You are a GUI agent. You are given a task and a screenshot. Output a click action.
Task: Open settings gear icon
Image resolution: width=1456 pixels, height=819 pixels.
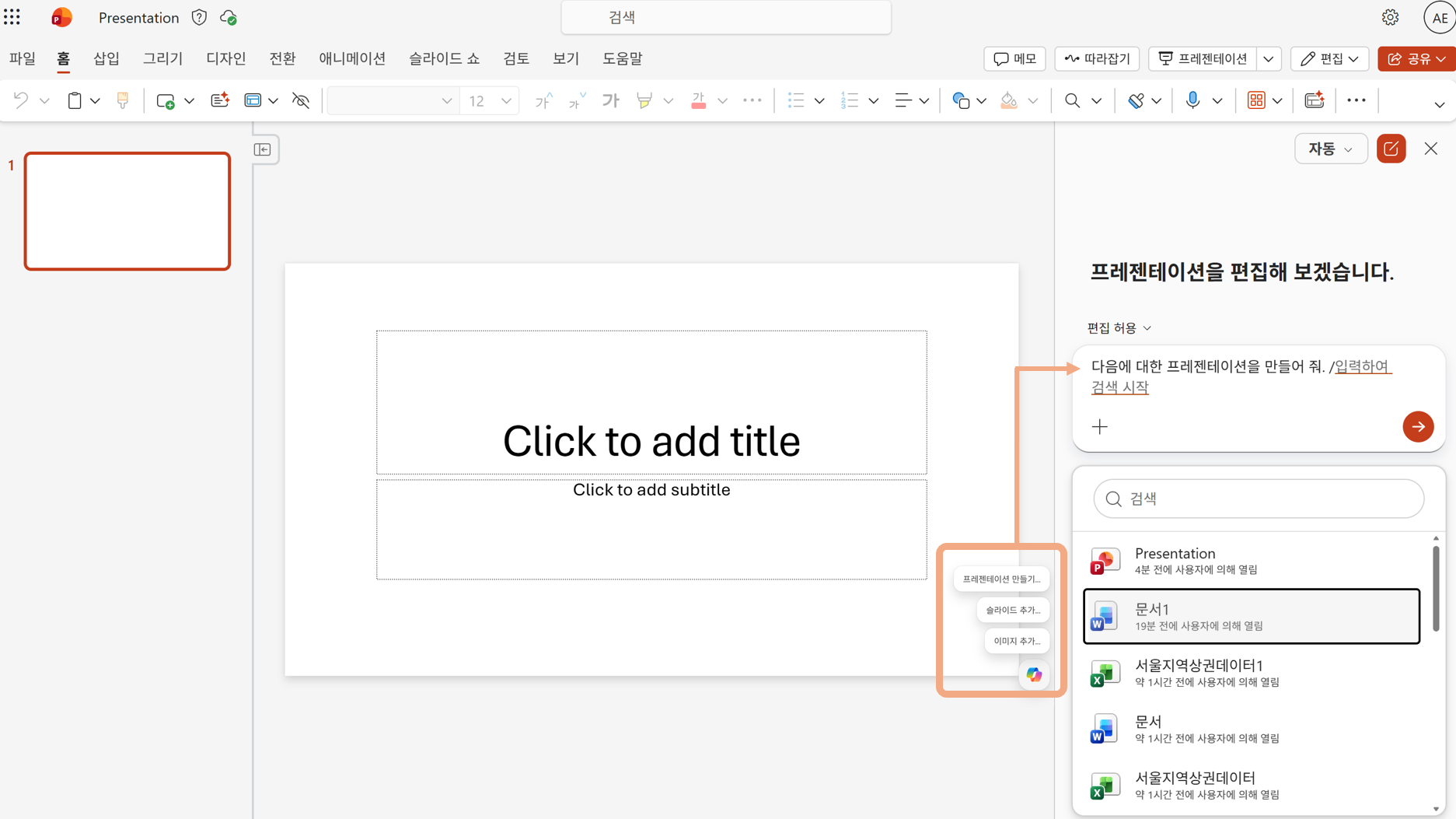pos(1390,17)
